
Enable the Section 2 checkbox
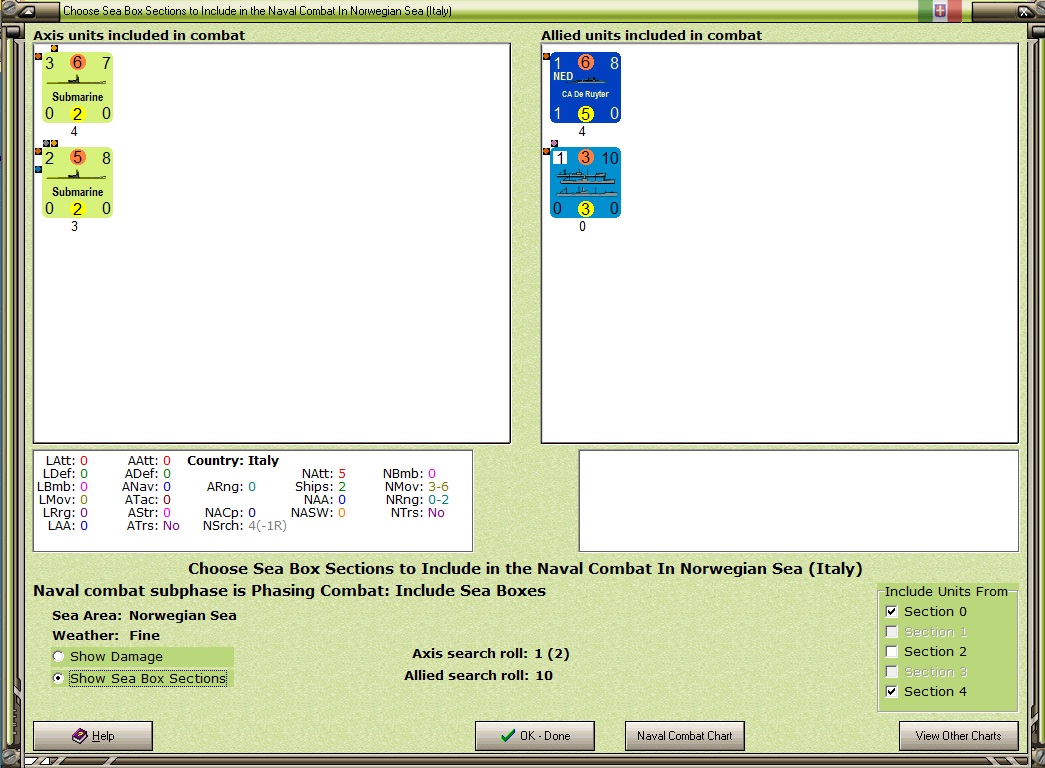(x=892, y=651)
